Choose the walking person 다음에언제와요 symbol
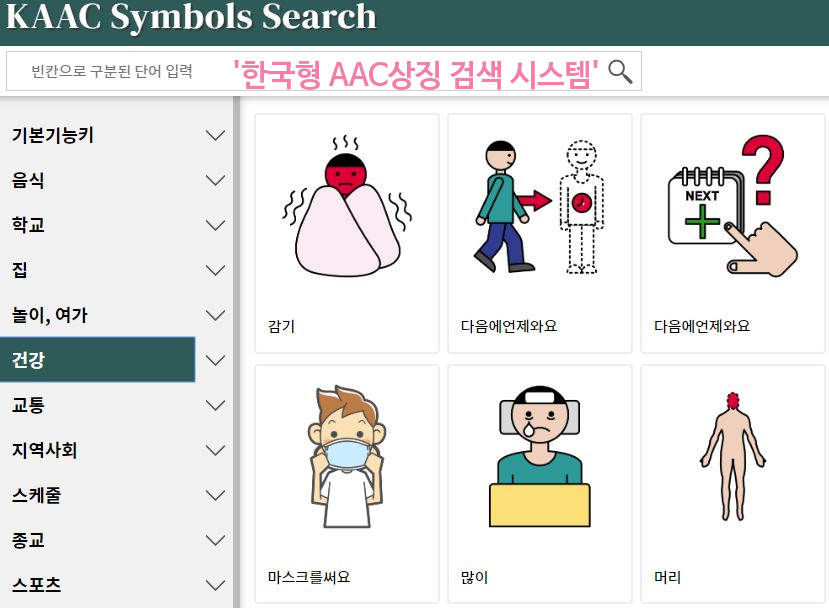 point(540,207)
